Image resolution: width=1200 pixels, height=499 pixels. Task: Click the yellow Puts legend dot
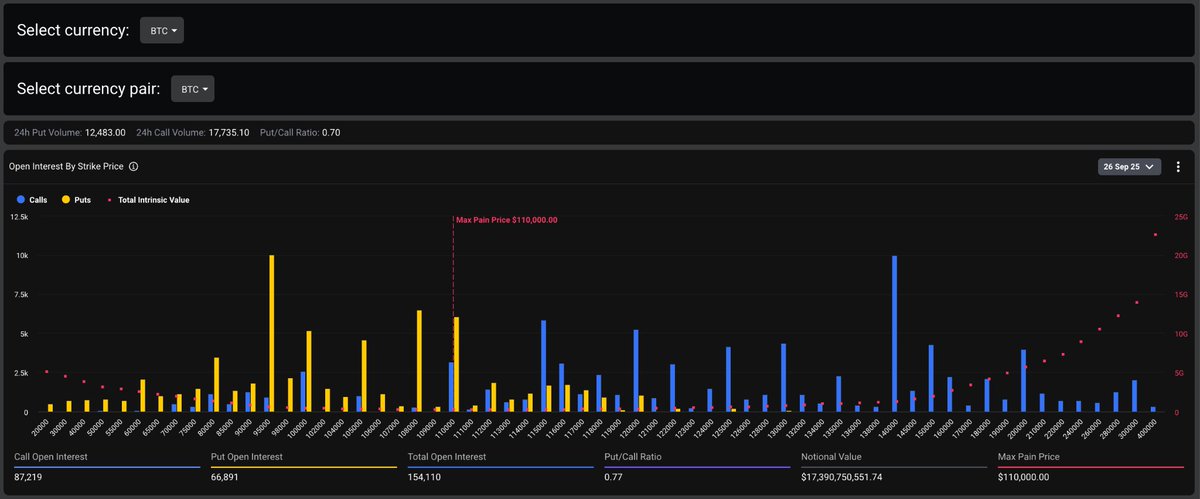point(66,200)
